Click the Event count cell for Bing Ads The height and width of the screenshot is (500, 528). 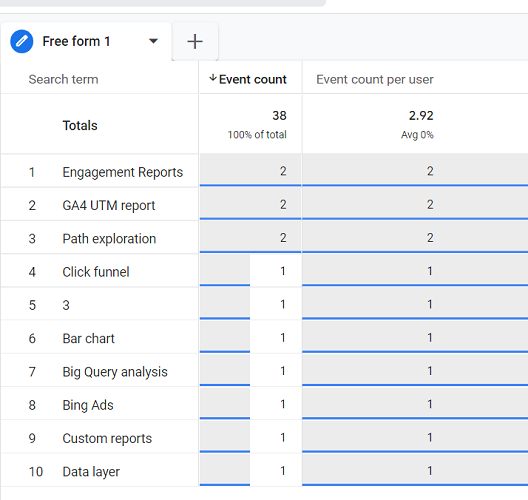point(250,403)
